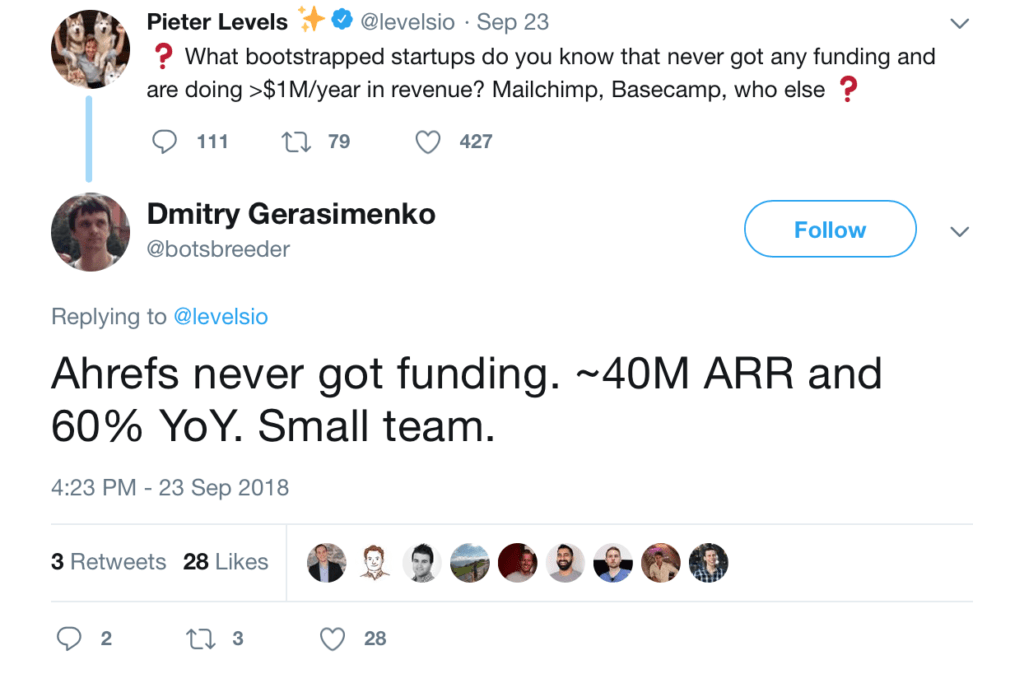
Task: Click the verified badge next to Pieter Levels
Action: tap(342, 20)
